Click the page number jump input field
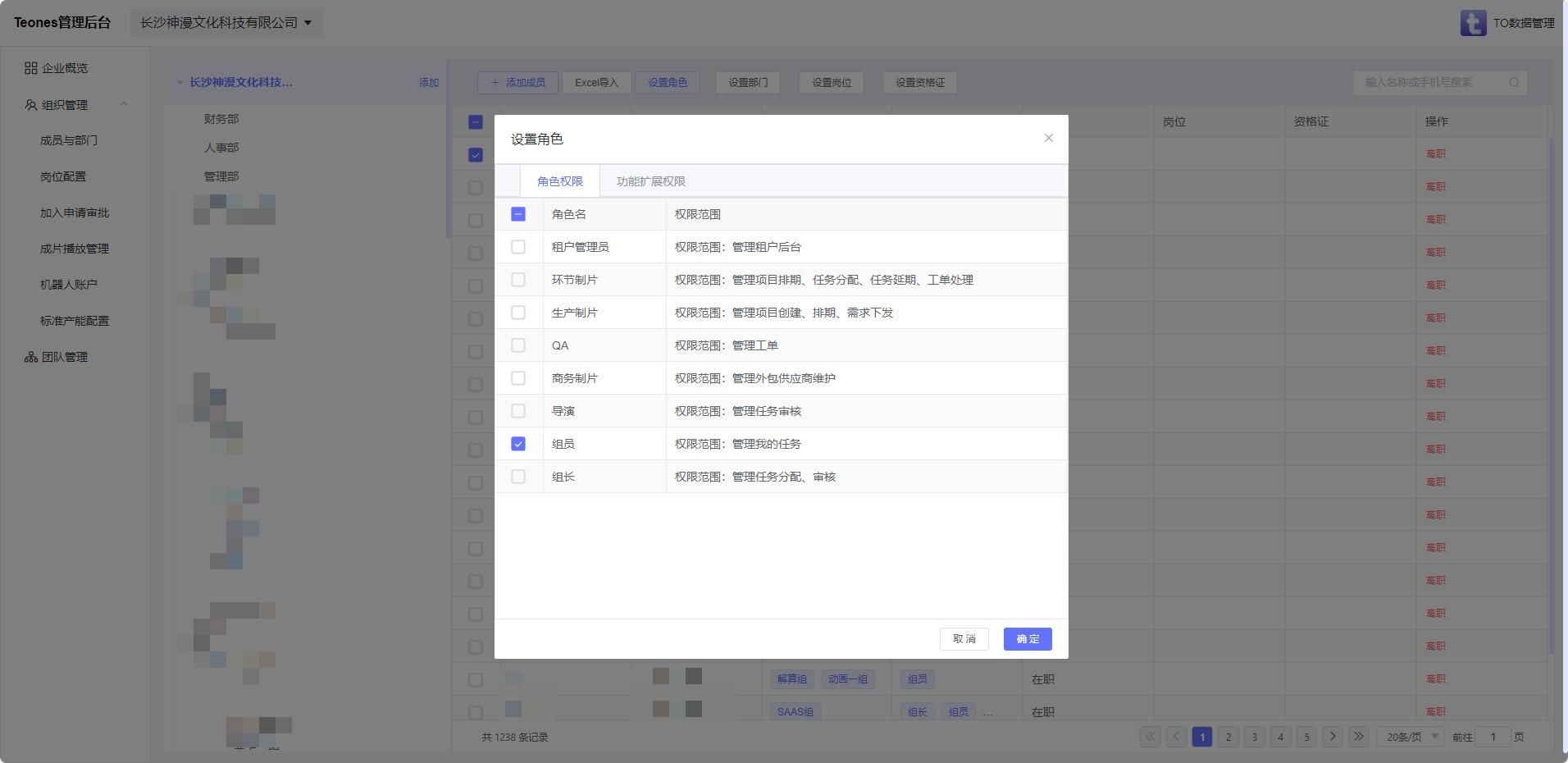The width and height of the screenshot is (1568, 763). pos(1493,737)
